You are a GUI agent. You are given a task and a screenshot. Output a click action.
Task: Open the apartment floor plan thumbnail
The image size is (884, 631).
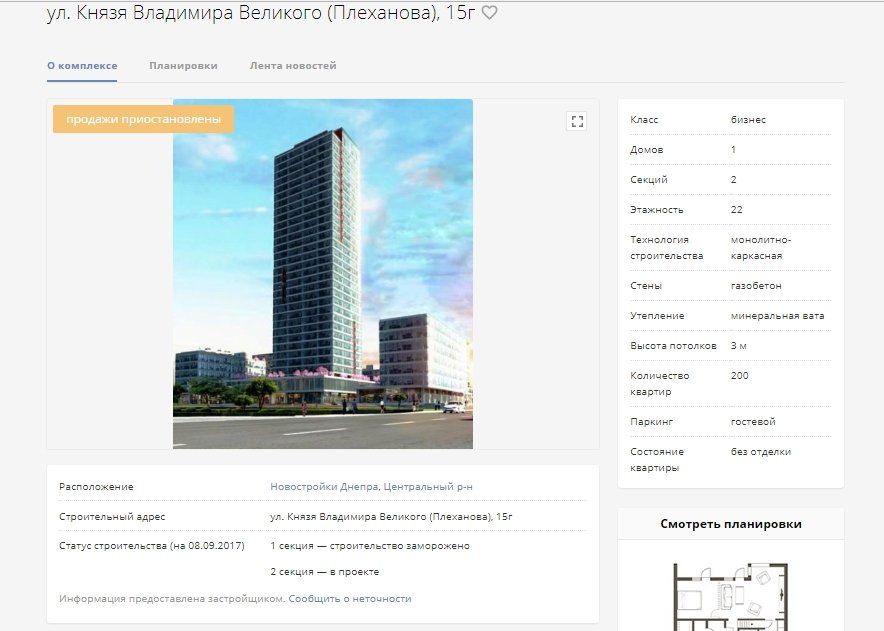[x=730, y=595]
